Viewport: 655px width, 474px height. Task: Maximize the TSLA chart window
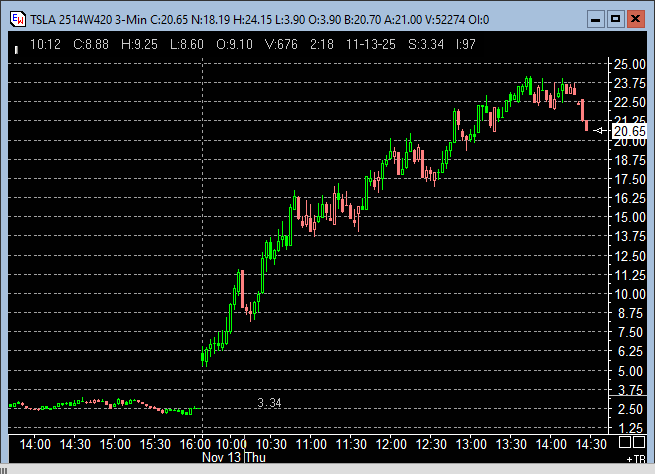[616, 17]
